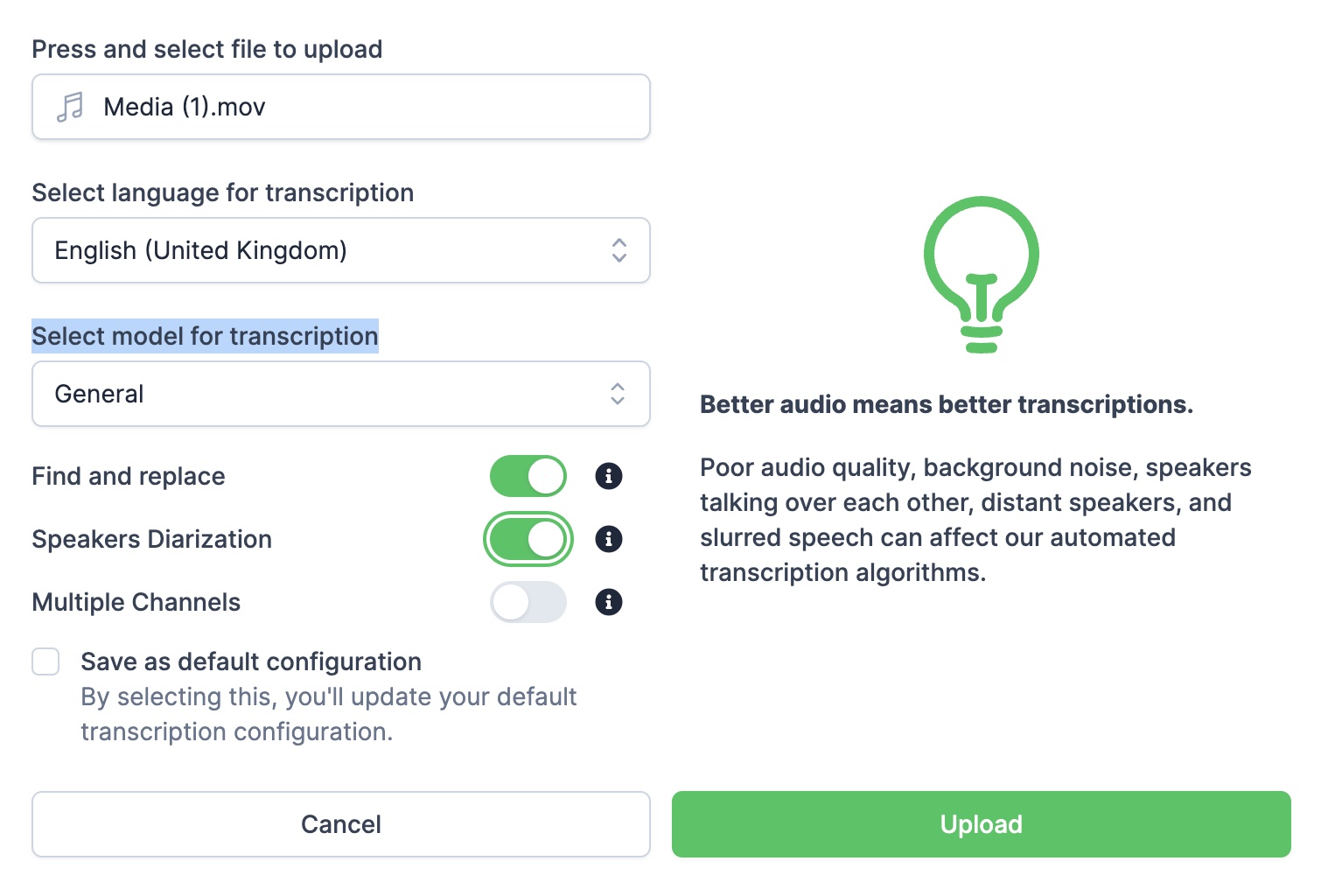Click the Select model for transcription label
Viewport: 1328px width, 896px height.
[x=205, y=336]
